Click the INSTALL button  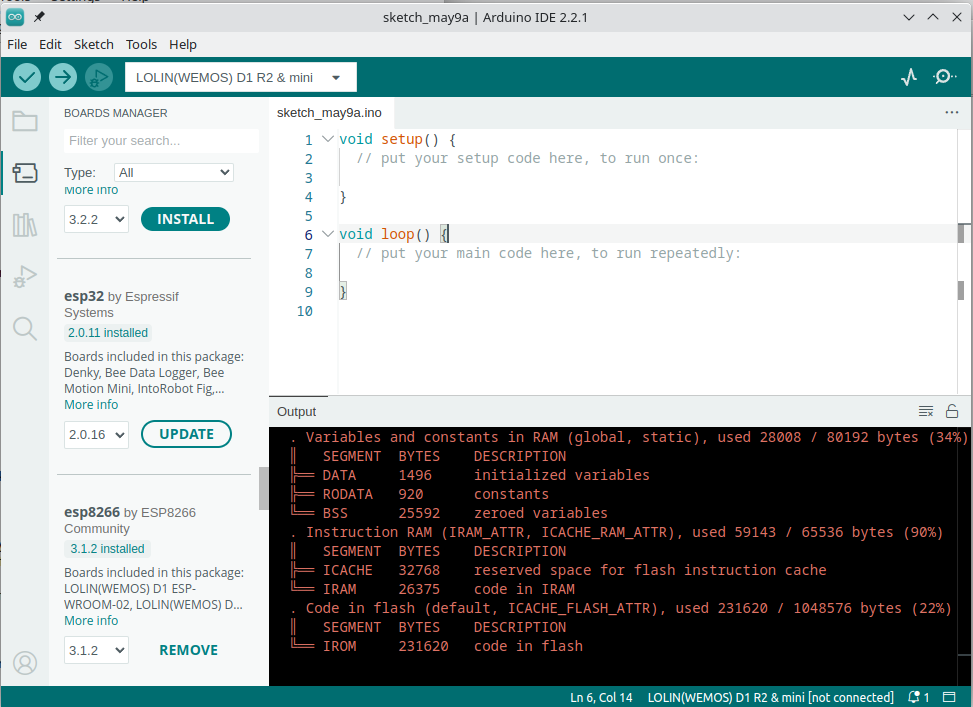[x=186, y=219]
